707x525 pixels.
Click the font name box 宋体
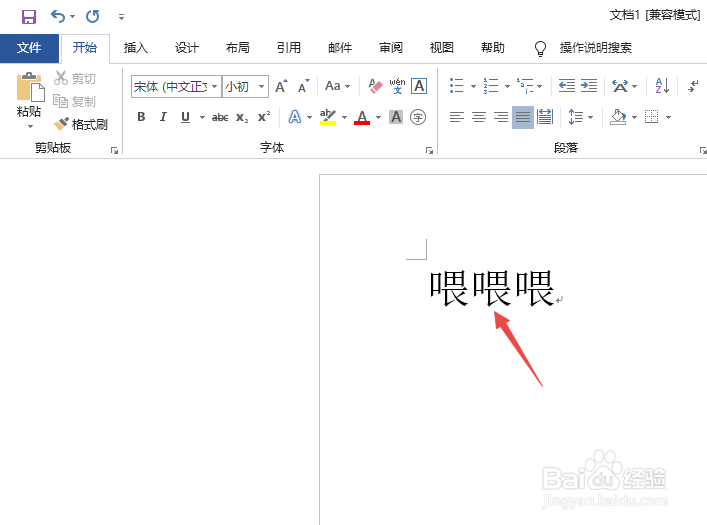pos(170,86)
